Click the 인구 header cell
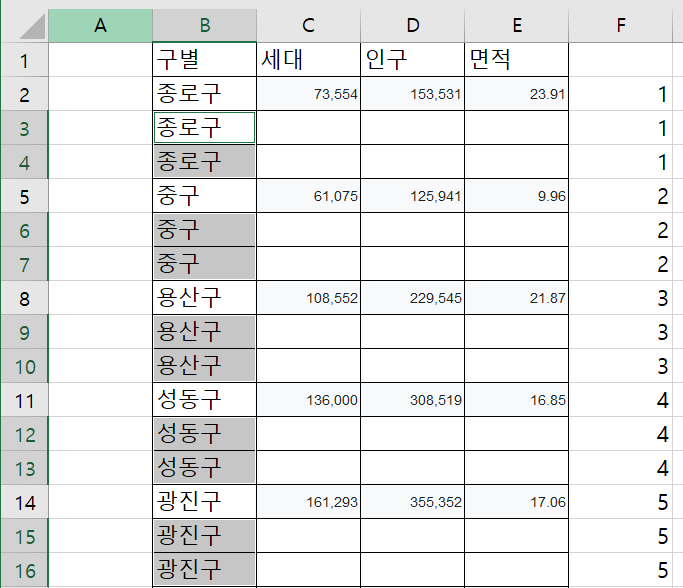This screenshot has width=683, height=588. pos(413,60)
